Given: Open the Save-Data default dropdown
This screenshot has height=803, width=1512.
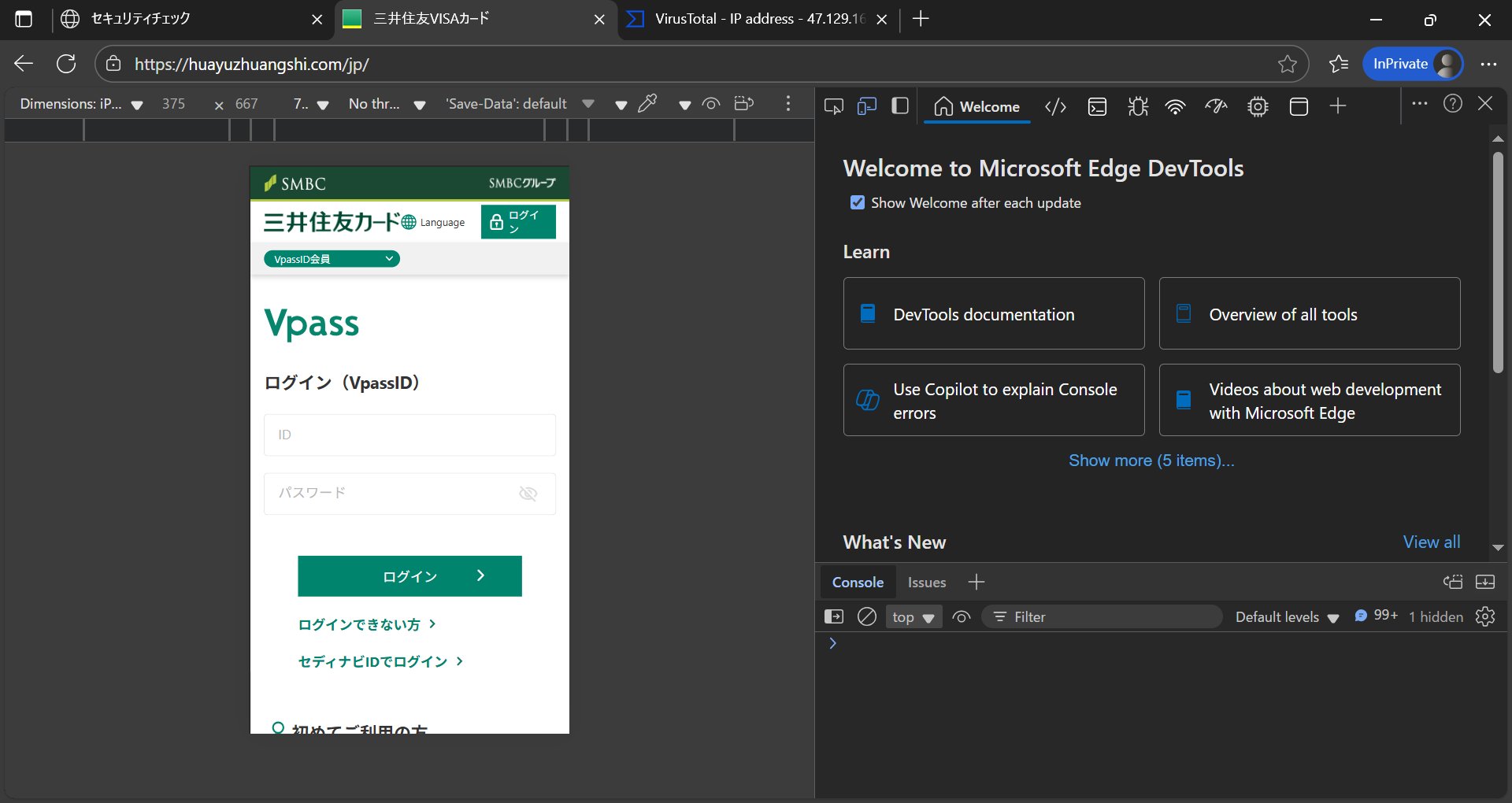Looking at the screenshot, I should tap(520, 104).
